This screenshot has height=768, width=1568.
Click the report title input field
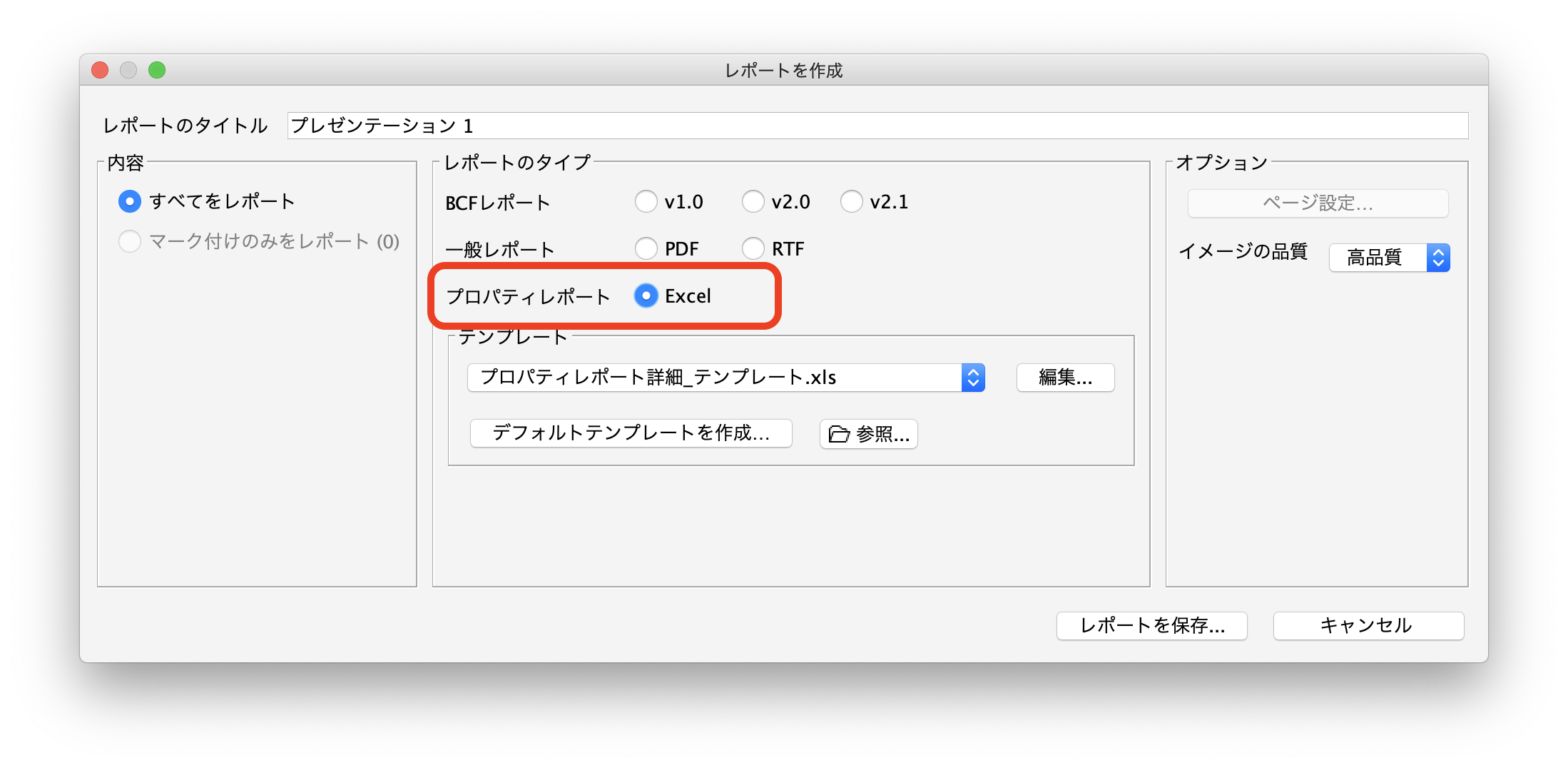pos(877,126)
